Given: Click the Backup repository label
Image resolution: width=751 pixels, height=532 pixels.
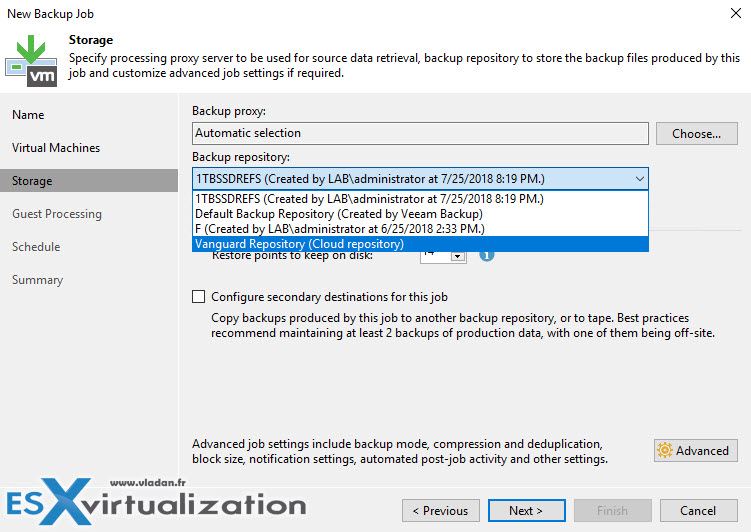Looking at the screenshot, I should pyautogui.click(x=241, y=157).
